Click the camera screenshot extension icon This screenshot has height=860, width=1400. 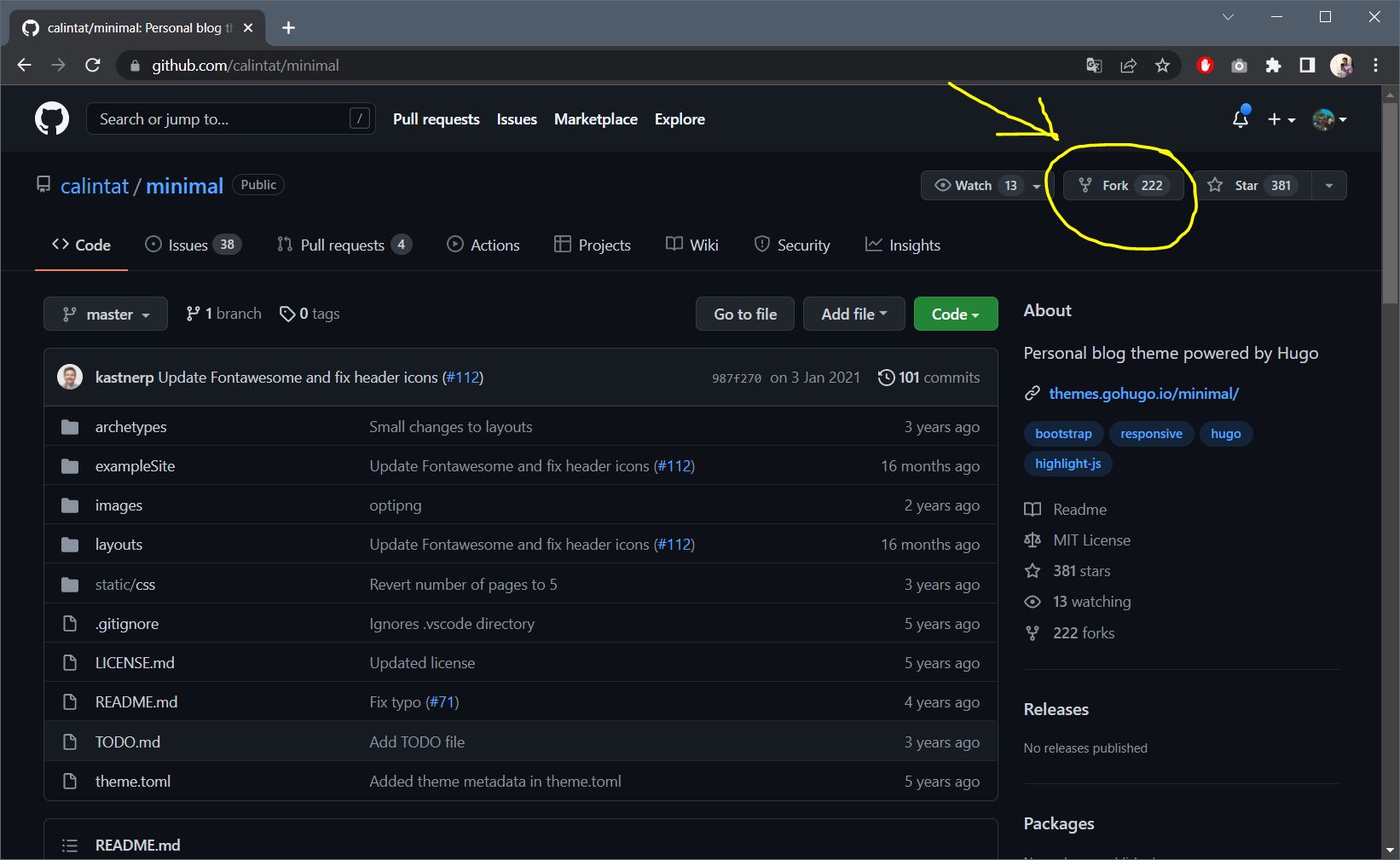click(x=1239, y=66)
